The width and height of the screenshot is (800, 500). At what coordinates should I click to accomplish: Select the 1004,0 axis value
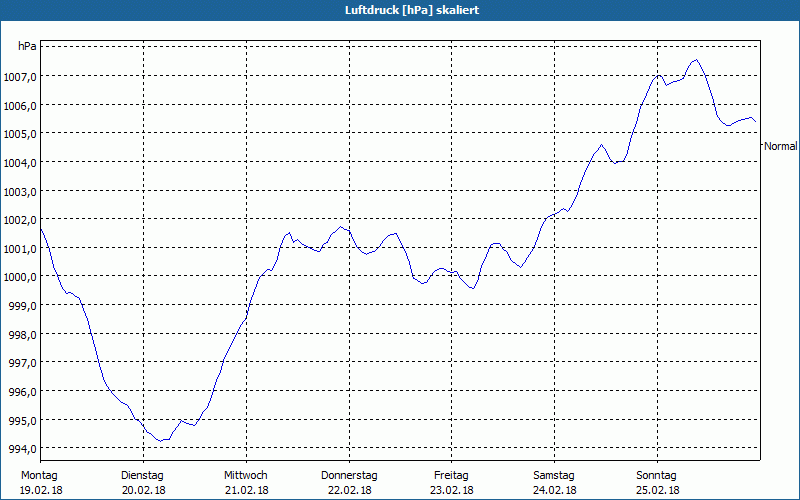pyautogui.click(x=20, y=163)
